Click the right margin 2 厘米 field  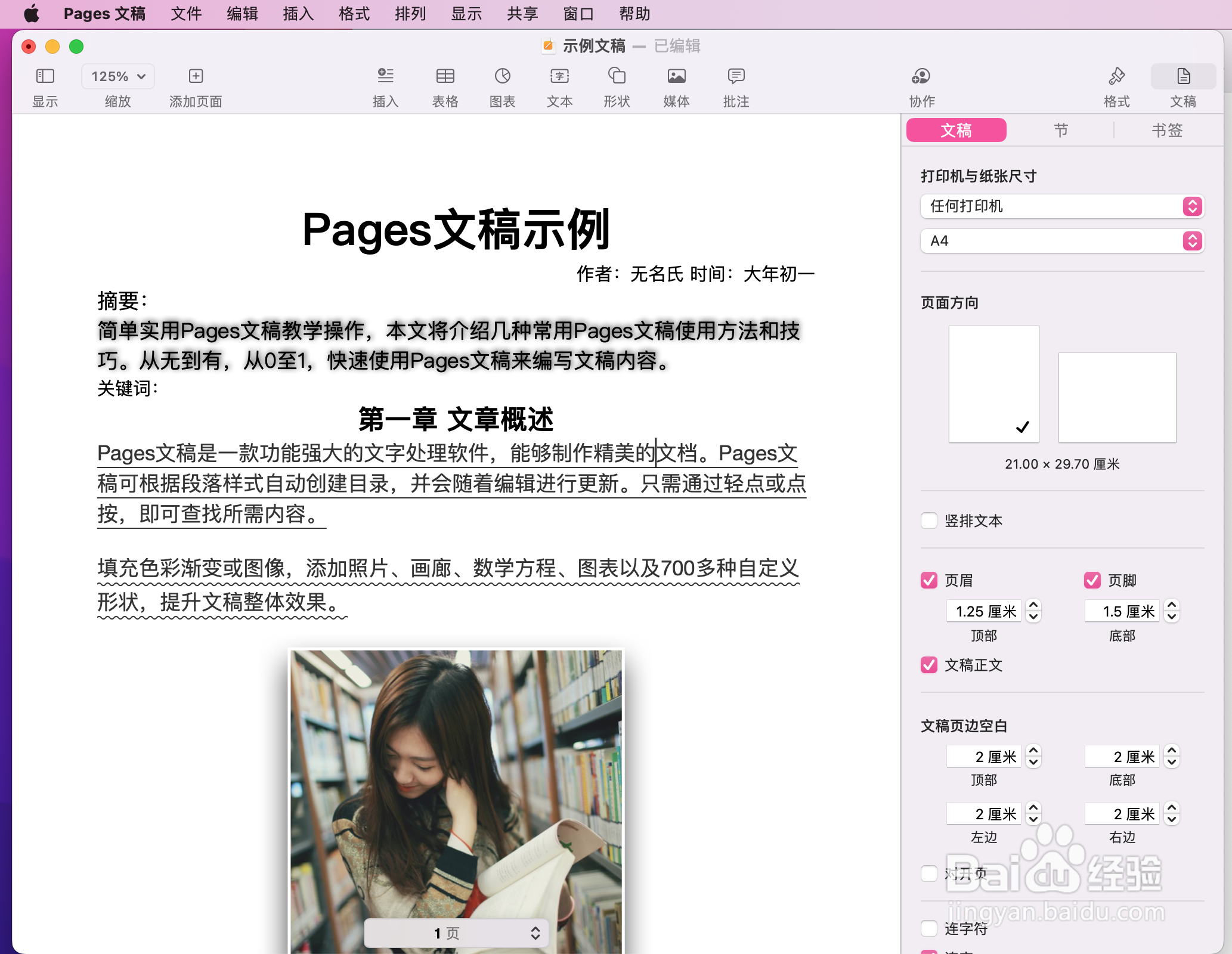coord(1122,814)
